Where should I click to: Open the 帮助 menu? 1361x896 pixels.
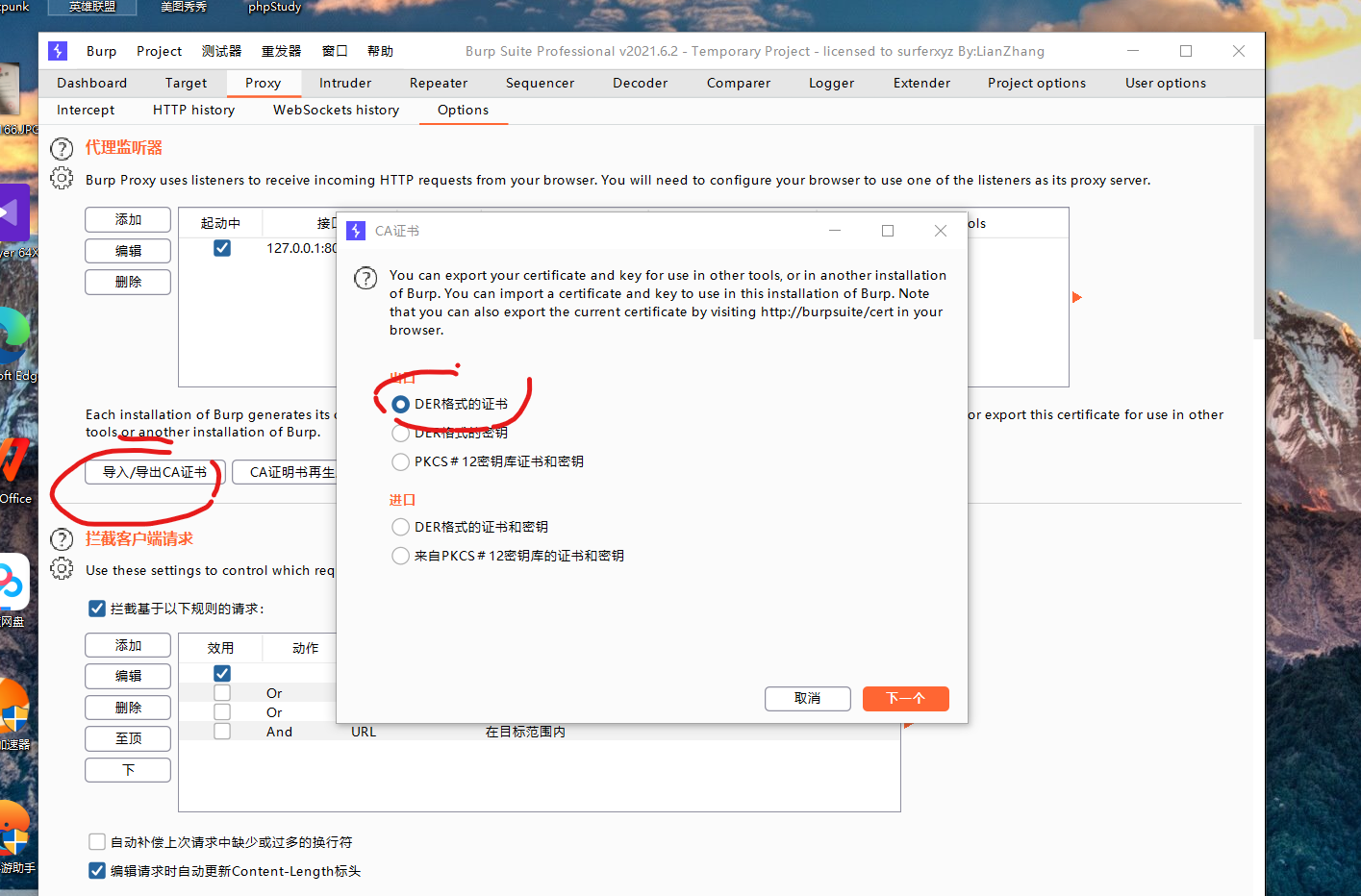[380, 51]
